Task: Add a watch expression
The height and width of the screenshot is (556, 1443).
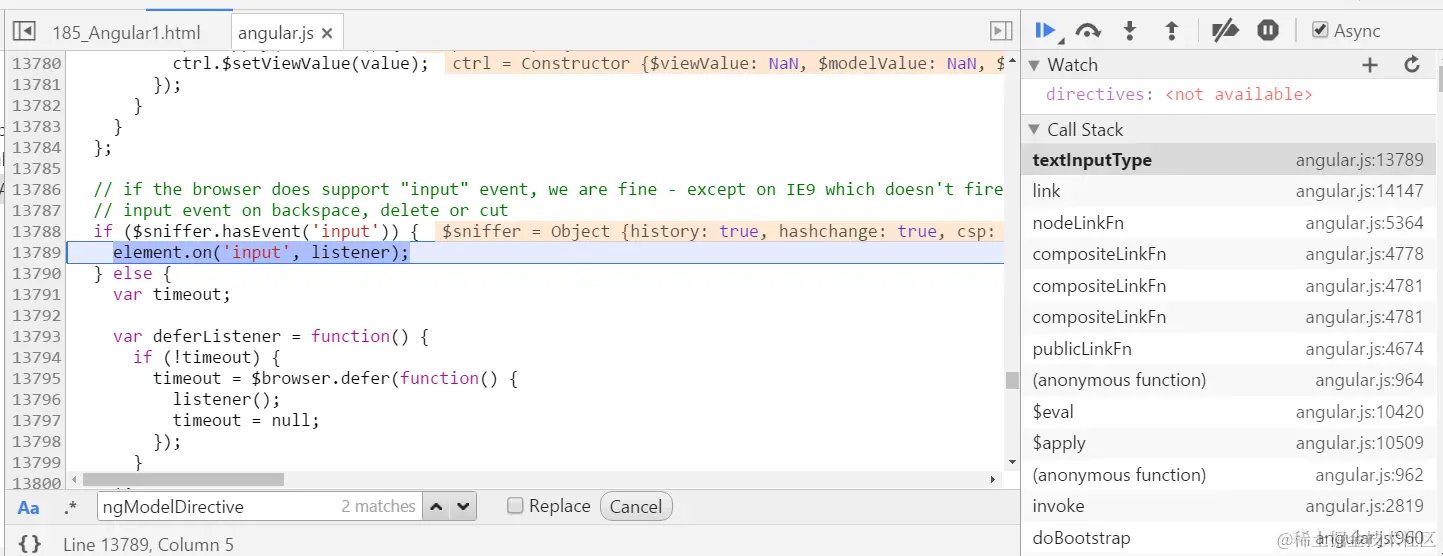Action: pyautogui.click(x=1370, y=65)
